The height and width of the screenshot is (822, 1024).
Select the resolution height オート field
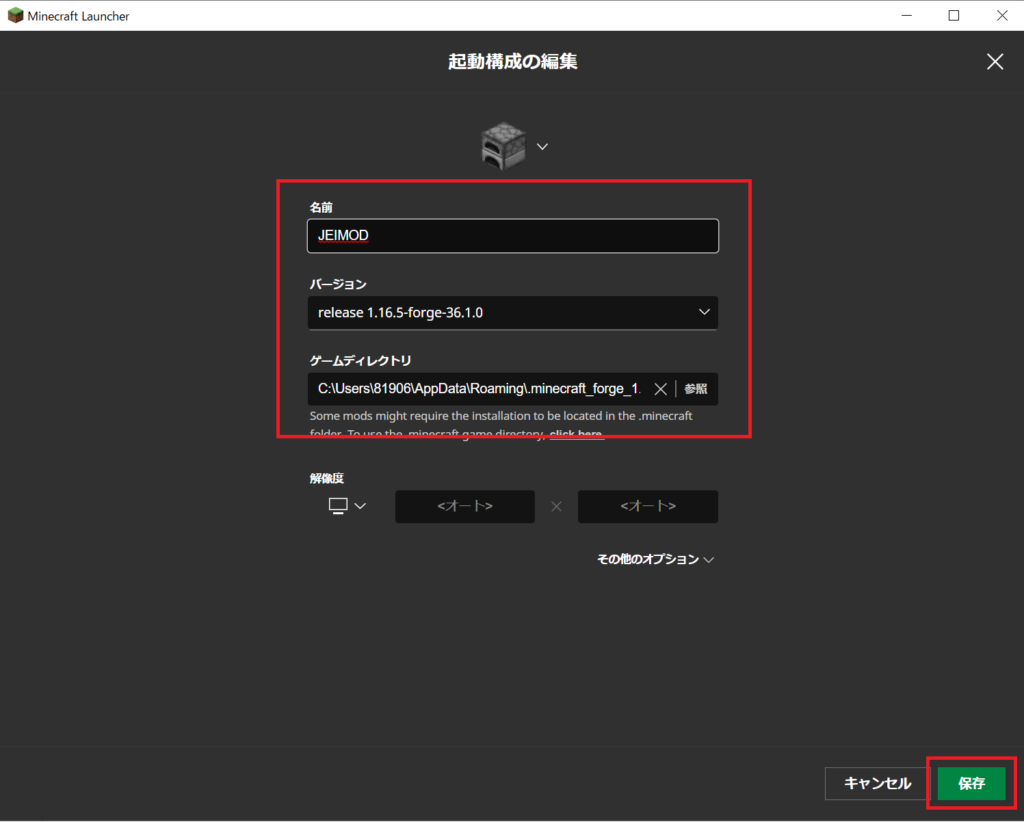pos(647,506)
